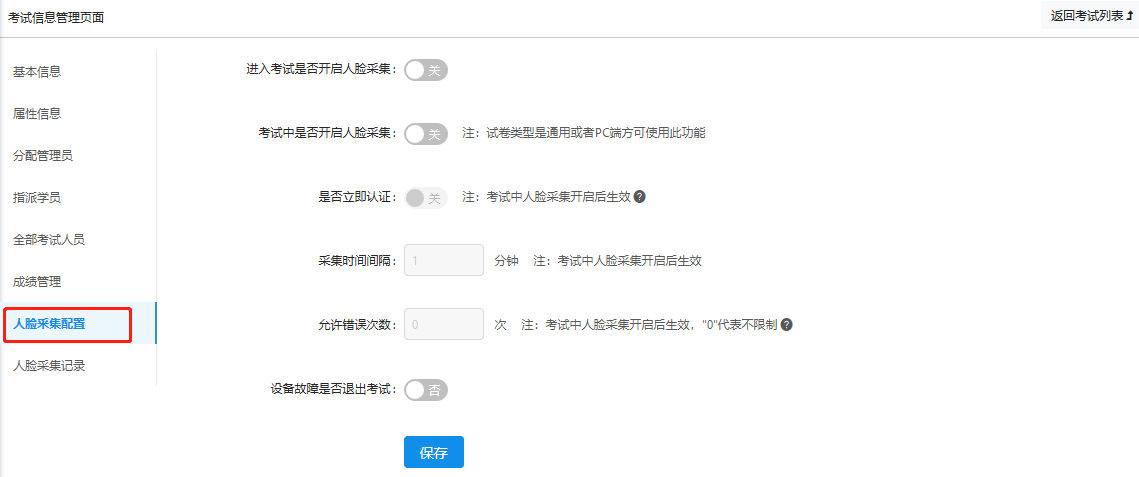Click 采集时间间隔 input field

coord(444,260)
